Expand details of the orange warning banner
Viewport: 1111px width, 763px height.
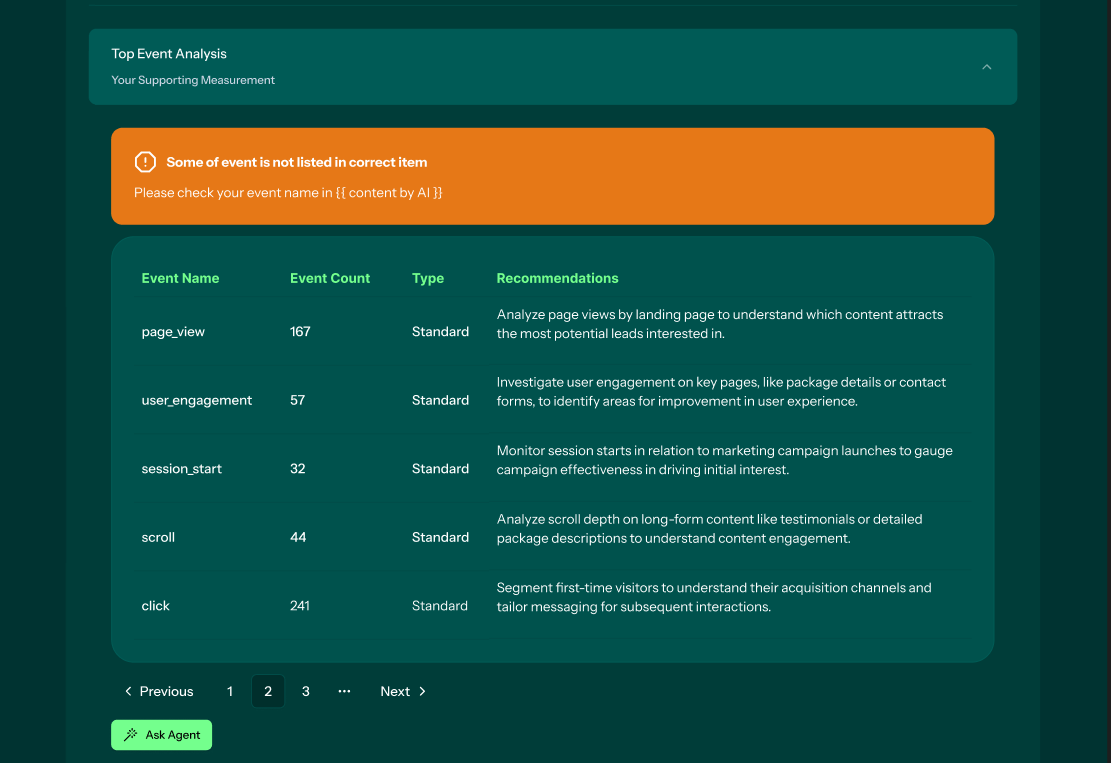pos(552,176)
